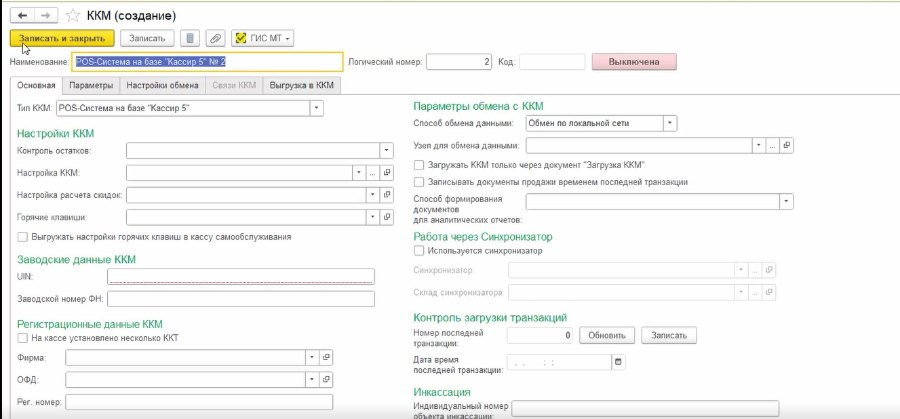This screenshot has width=900, height=419.
Task: Open the ГИС МТ toolbar menu
Action: pos(263,38)
